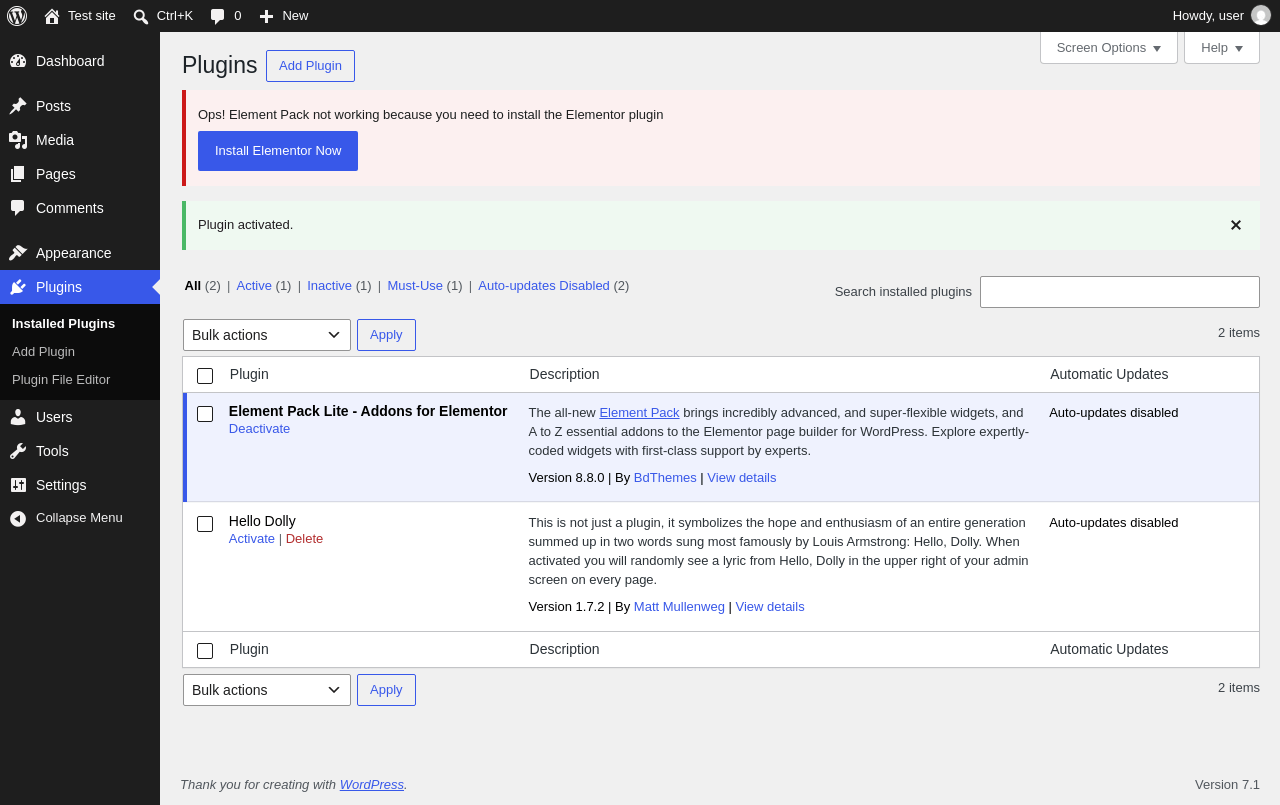Filter plugins by Inactive

pos(329,286)
